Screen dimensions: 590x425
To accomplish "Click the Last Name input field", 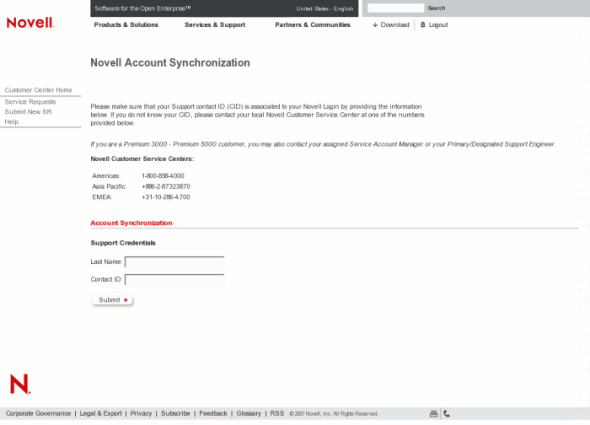I will click(x=175, y=262).
